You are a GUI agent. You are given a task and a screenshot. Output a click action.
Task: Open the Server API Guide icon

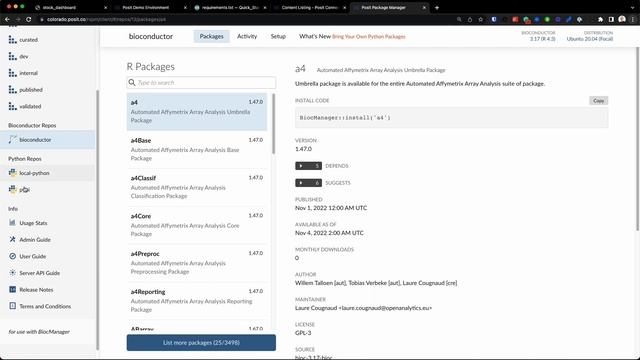[13, 273]
